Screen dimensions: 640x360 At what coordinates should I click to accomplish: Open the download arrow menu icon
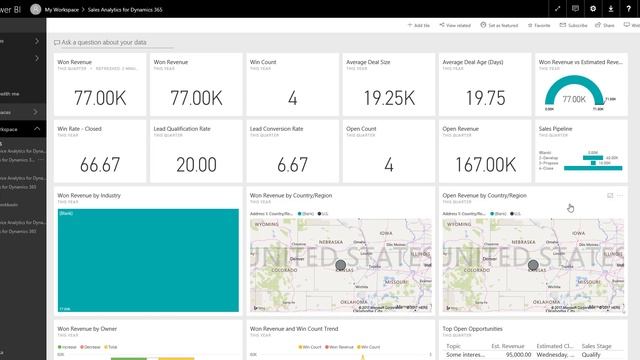(611, 9)
